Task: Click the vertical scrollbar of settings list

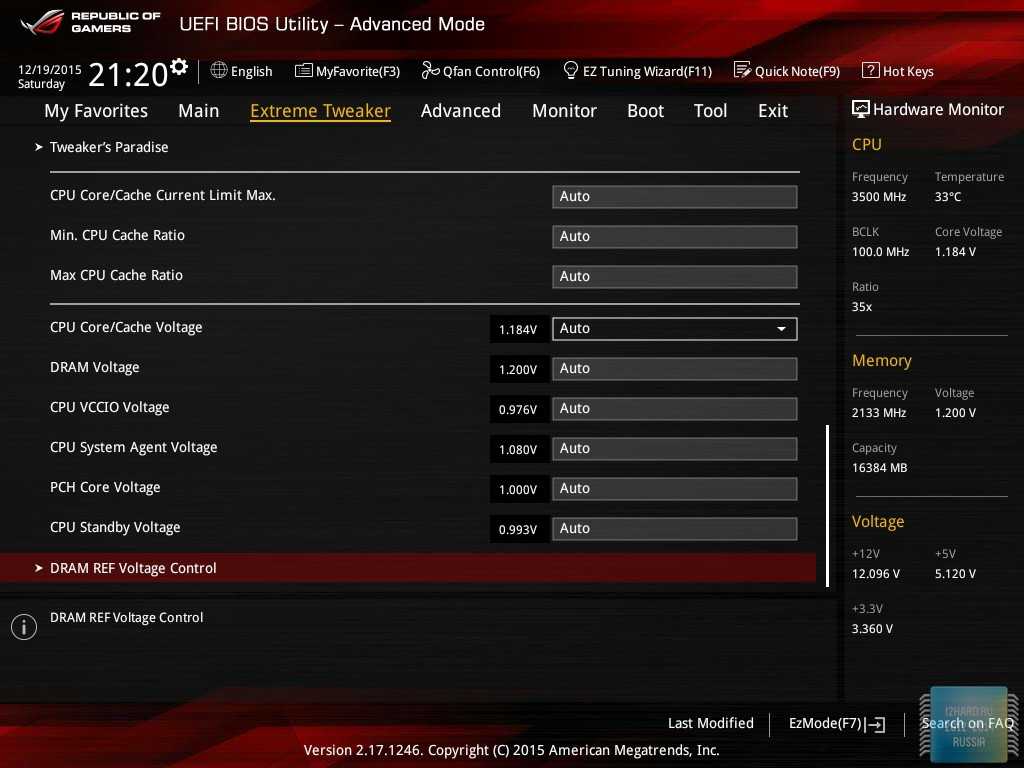Action: pos(827,505)
